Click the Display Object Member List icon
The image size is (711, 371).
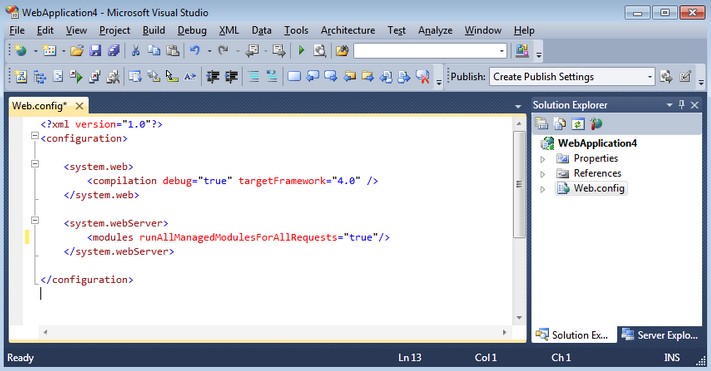tap(135, 77)
